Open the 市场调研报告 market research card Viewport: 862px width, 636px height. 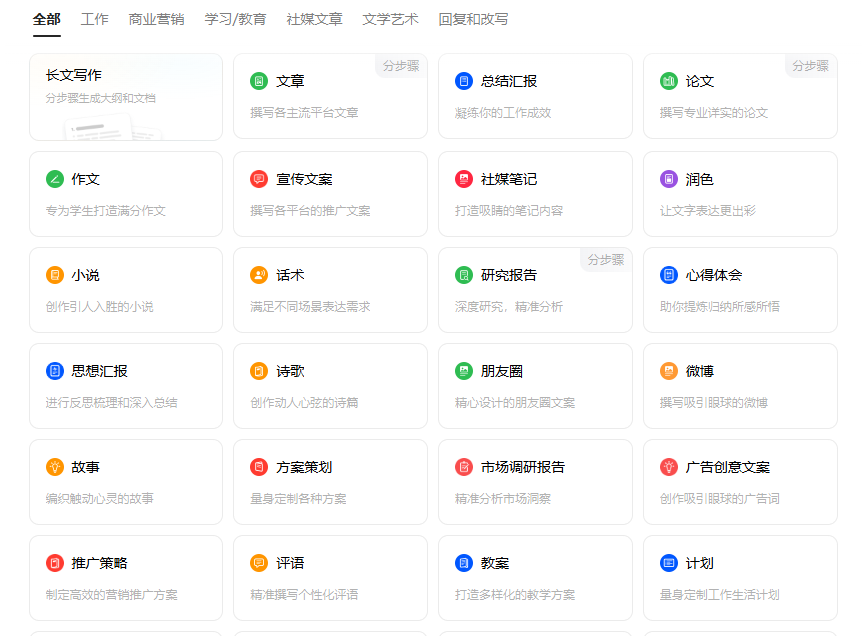(x=534, y=482)
